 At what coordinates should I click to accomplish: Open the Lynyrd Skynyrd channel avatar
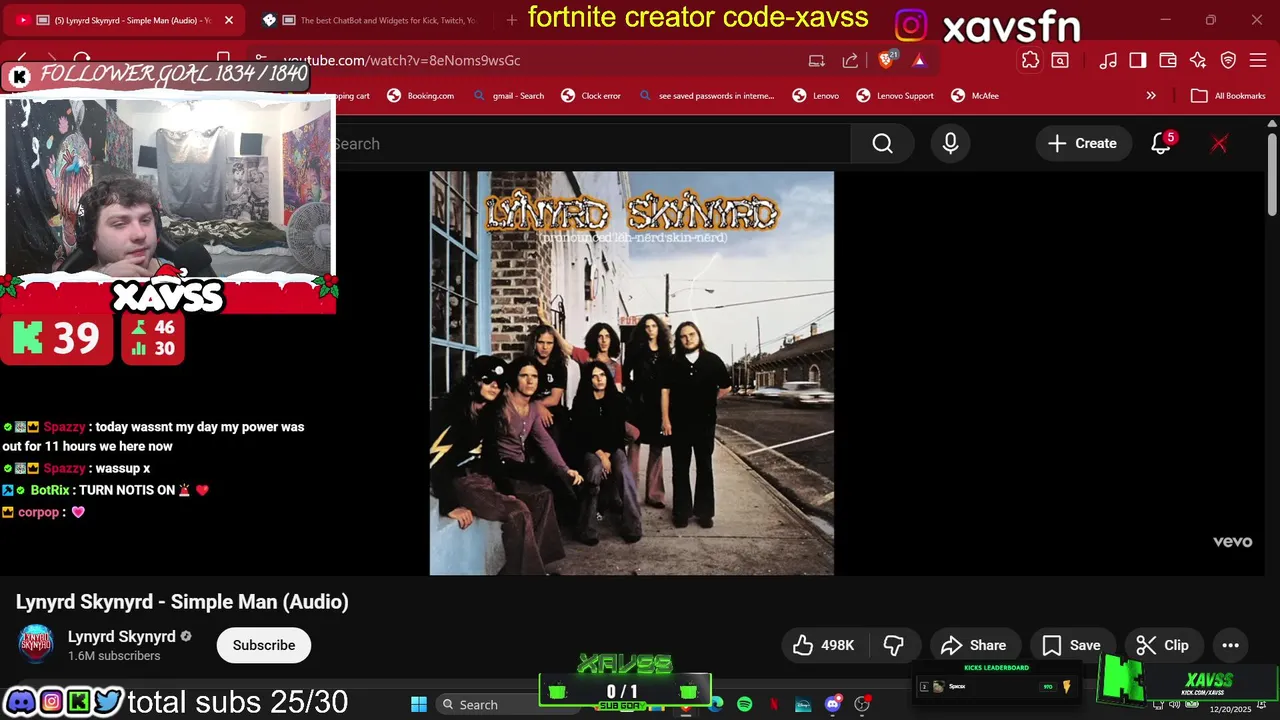[36, 645]
